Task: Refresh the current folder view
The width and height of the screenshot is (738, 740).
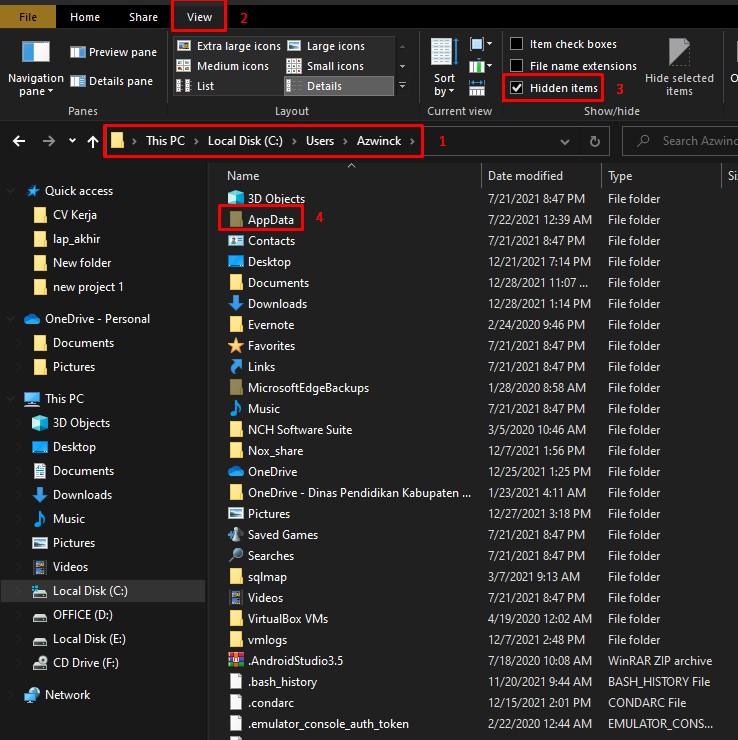Action: (x=594, y=141)
